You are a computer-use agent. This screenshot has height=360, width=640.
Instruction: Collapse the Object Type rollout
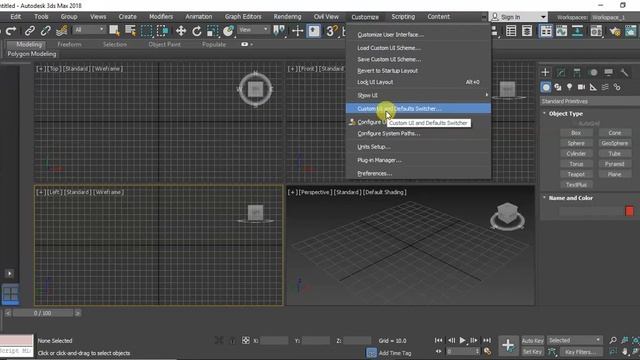[565, 114]
